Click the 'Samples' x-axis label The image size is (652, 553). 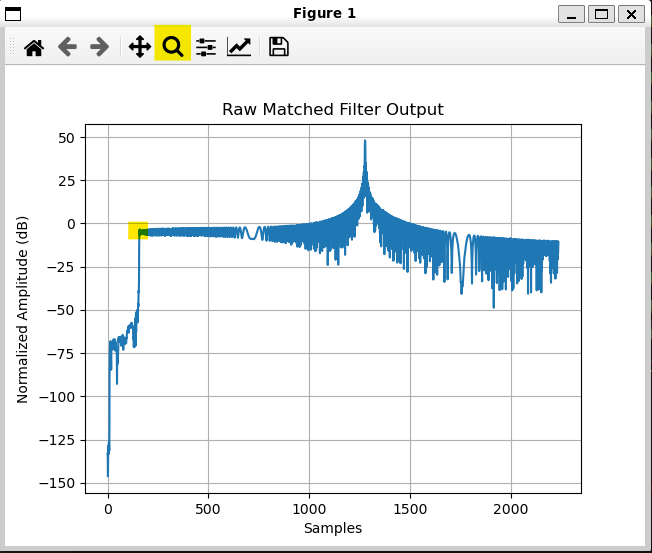(x=333, y=528)
